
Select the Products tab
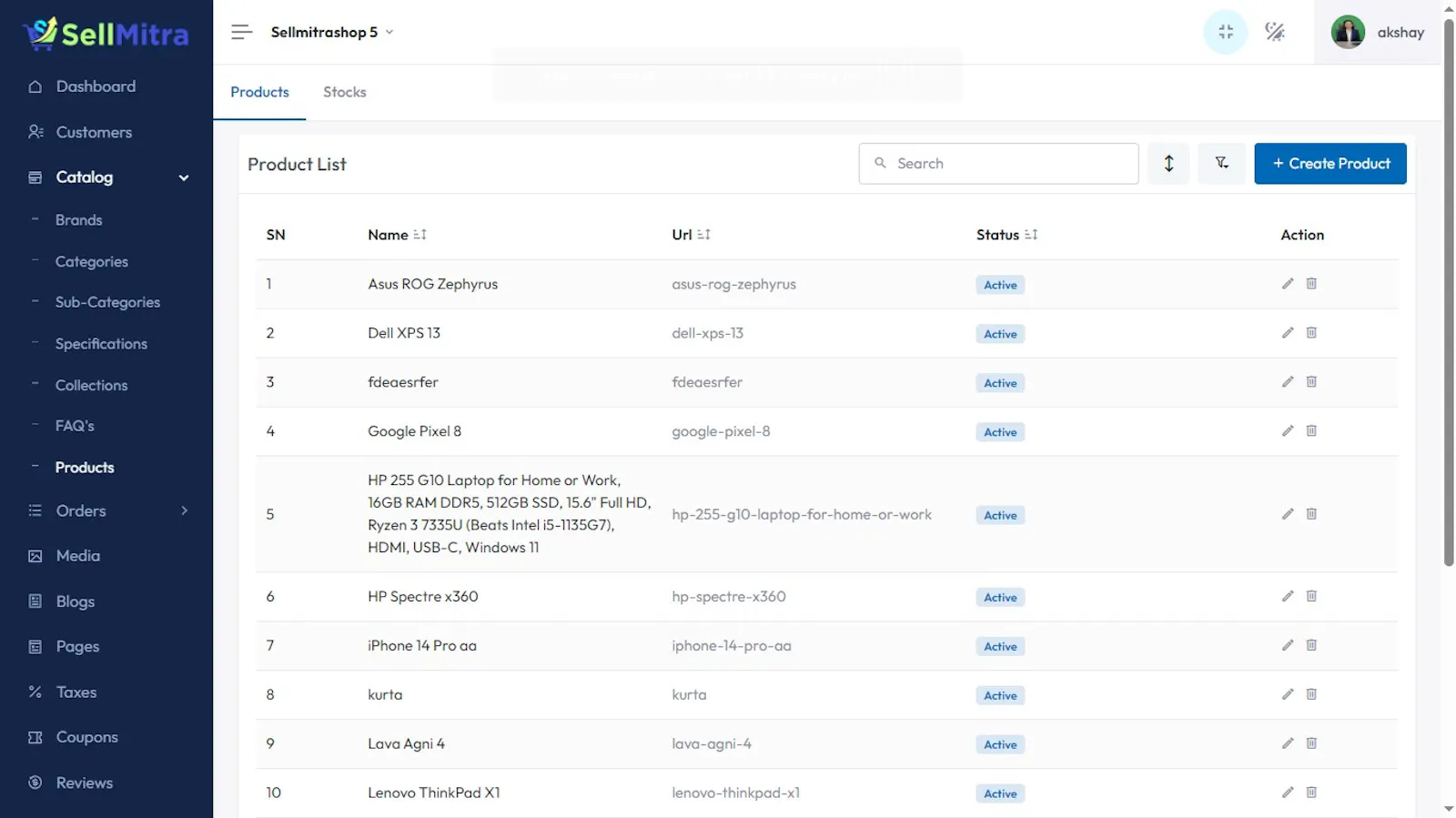(x=259, y=92)
